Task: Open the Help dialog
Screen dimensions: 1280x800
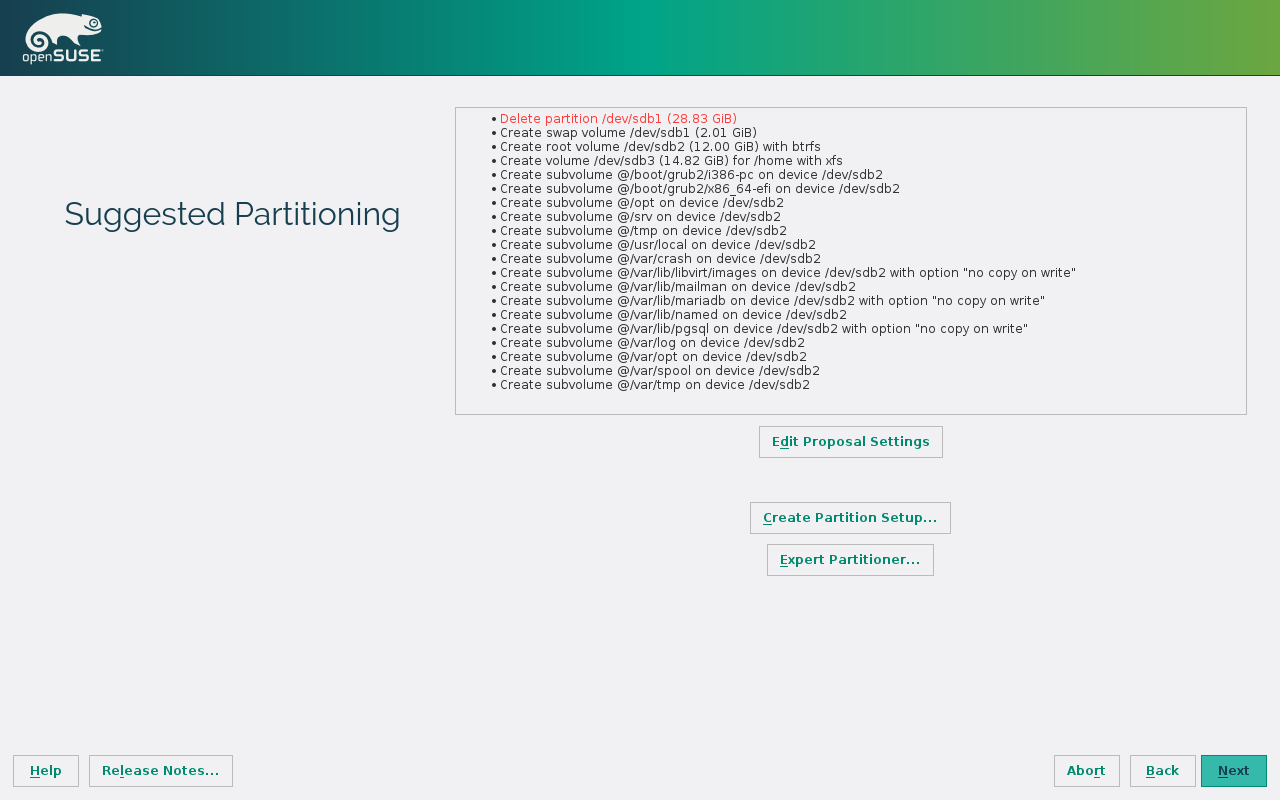Action: click(x=46, y=771)
